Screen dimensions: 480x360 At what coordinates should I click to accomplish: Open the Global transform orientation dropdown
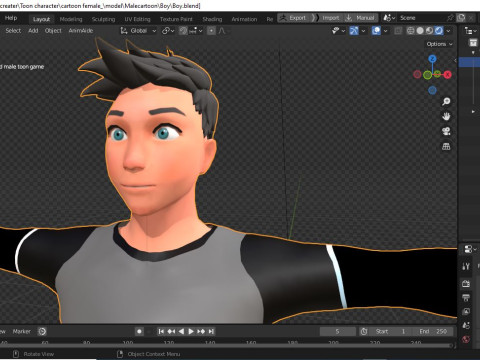138,31
